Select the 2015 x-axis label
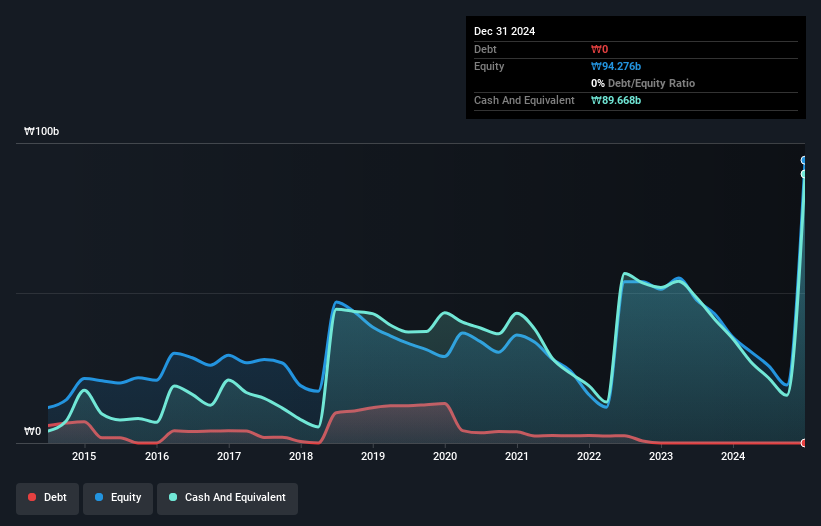This screenshot has width=821, height=526. pyautogui.click(x=84, y=456)
